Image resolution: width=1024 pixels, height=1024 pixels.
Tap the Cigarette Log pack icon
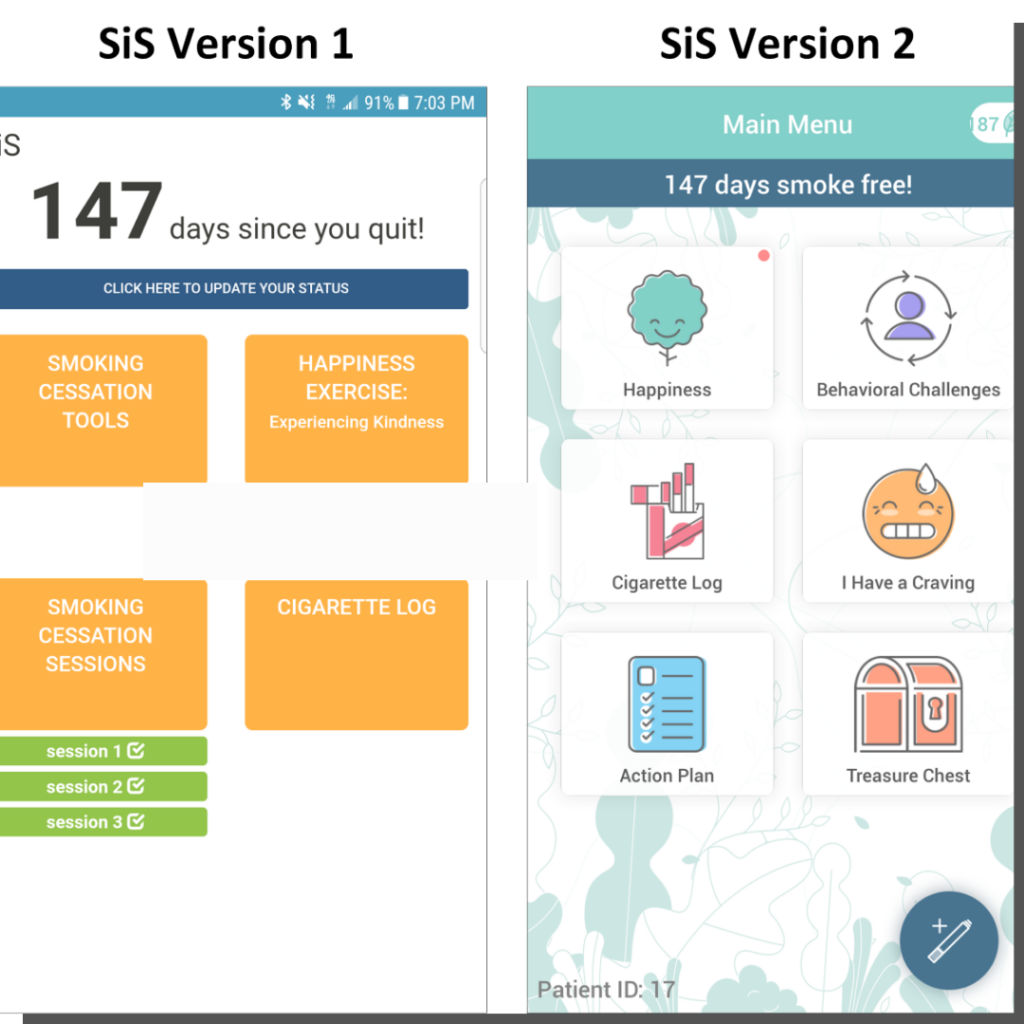pyautogui.click(x=667, y=511)
